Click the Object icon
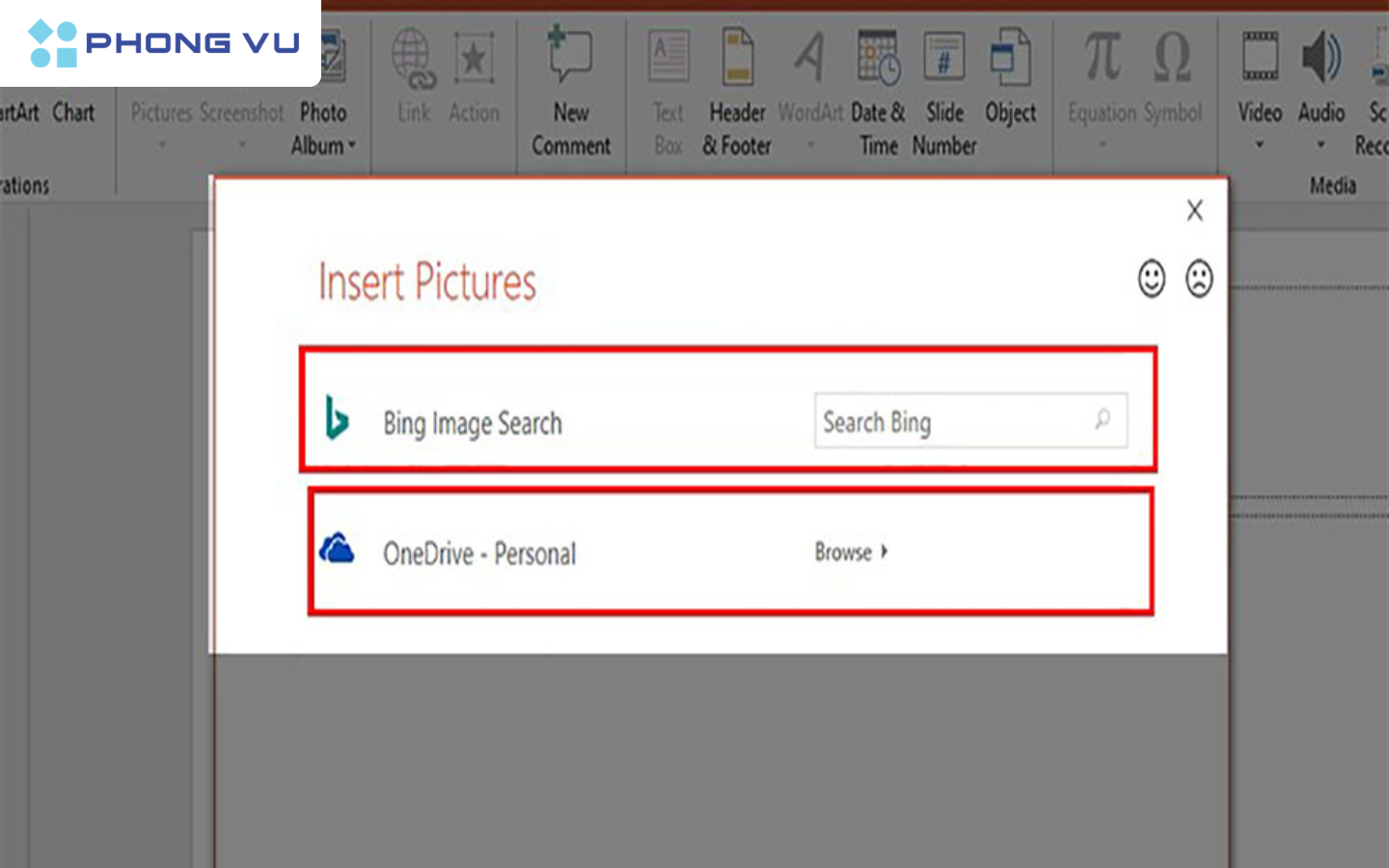Image resolution: width=1389 pixels, height=868 pixels. 1010,57
